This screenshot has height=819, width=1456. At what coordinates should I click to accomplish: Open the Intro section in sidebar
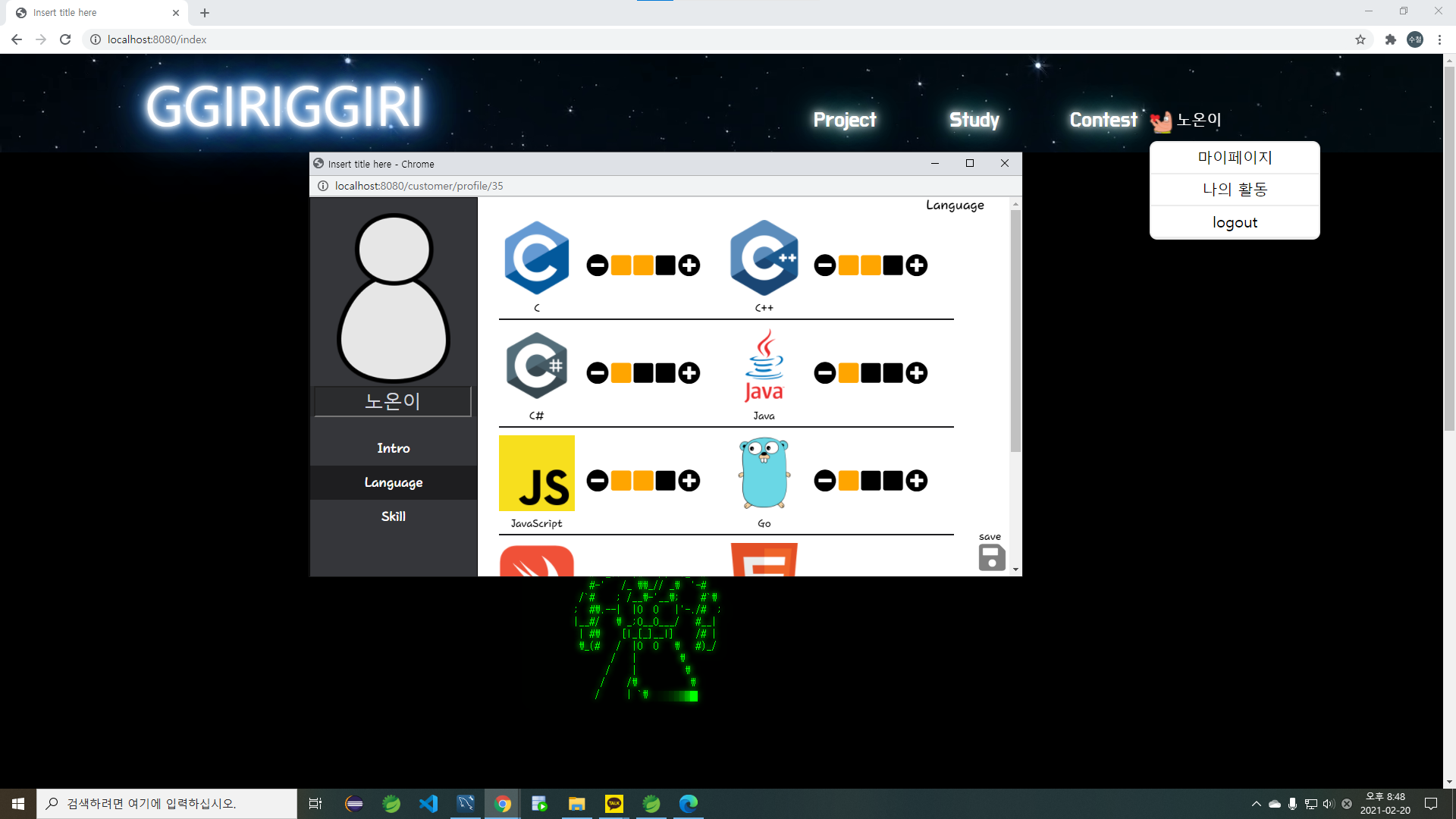(393, 448)
